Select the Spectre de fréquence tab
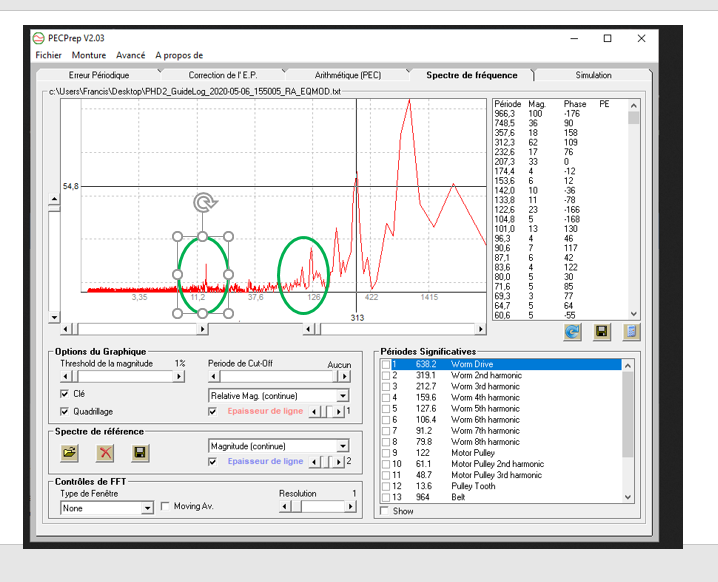Image resolution: width=718 pixels, height=582 pixels. [x=472, y=75]
